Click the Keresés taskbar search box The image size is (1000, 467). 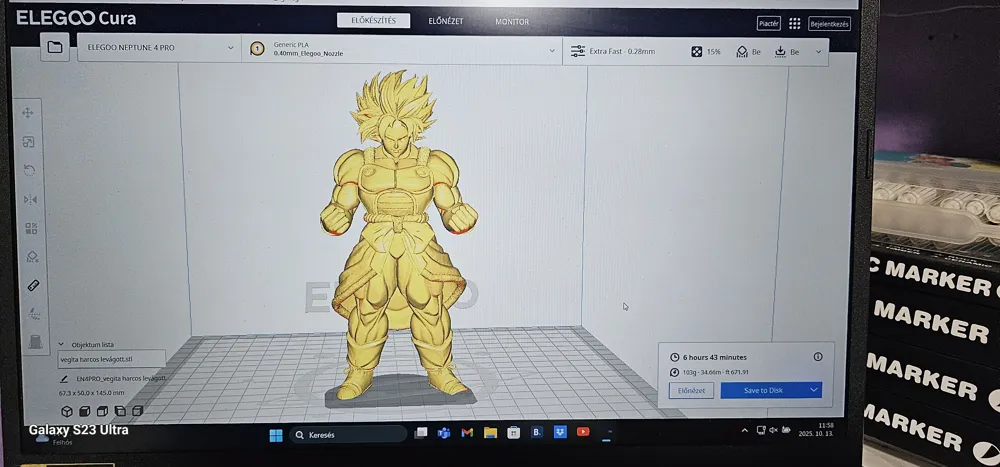348,434
